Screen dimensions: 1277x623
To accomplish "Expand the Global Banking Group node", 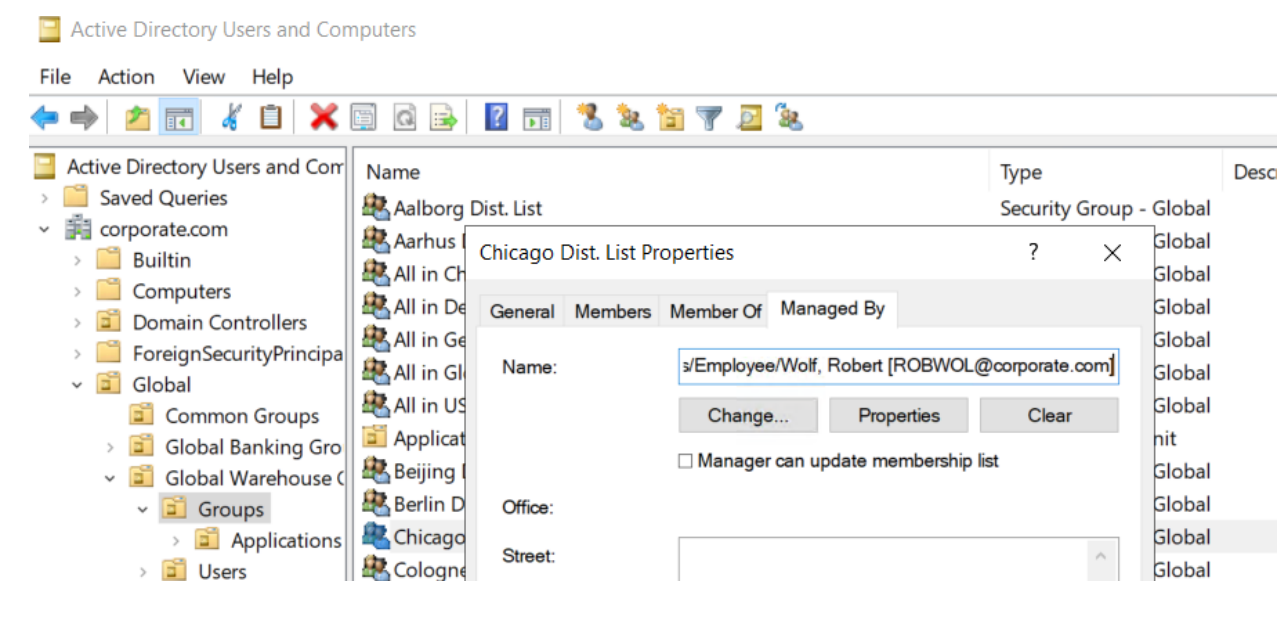I will (x=111, y=447).
